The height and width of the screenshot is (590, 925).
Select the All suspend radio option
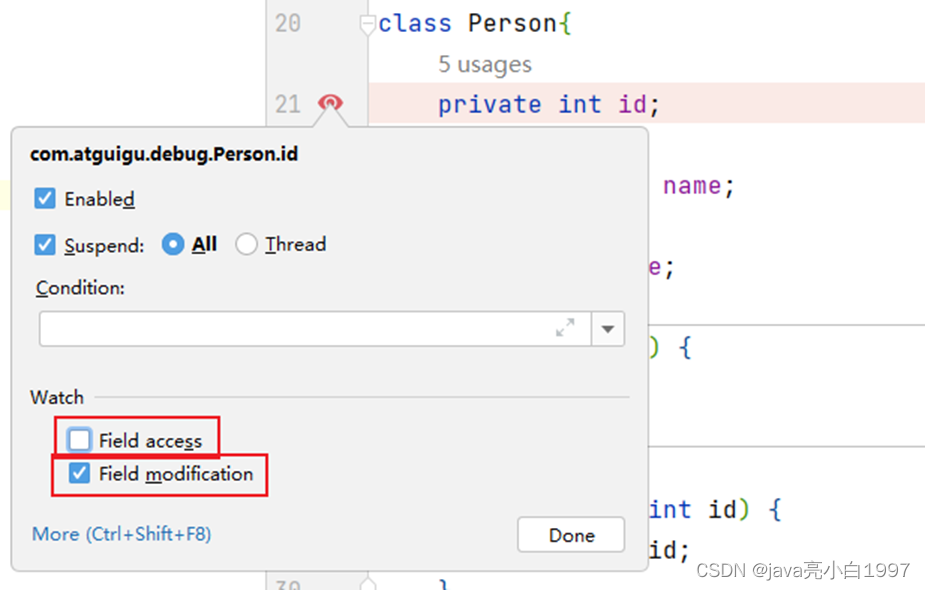[173, 244]
